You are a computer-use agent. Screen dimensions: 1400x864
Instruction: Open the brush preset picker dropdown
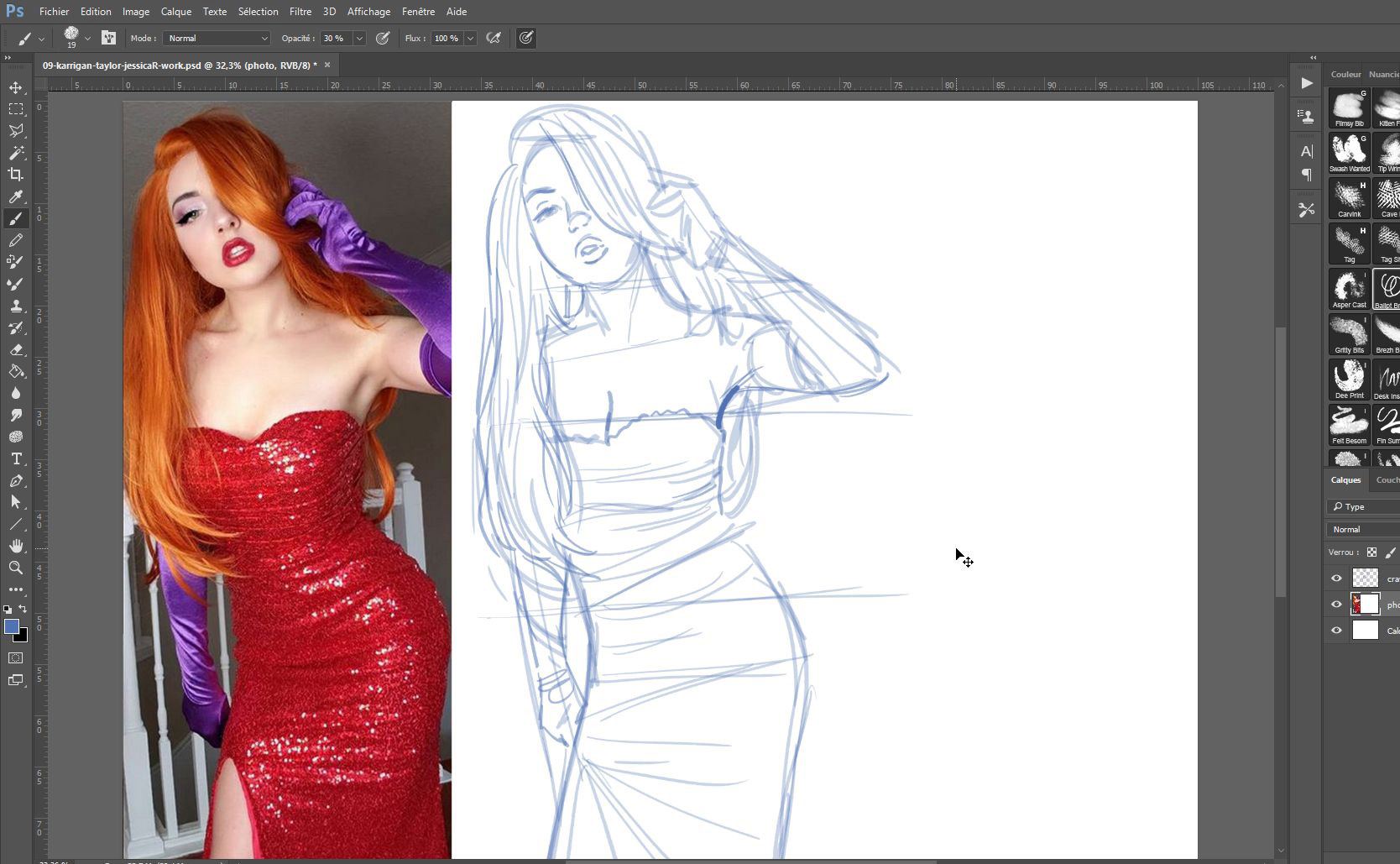point(87,39)
